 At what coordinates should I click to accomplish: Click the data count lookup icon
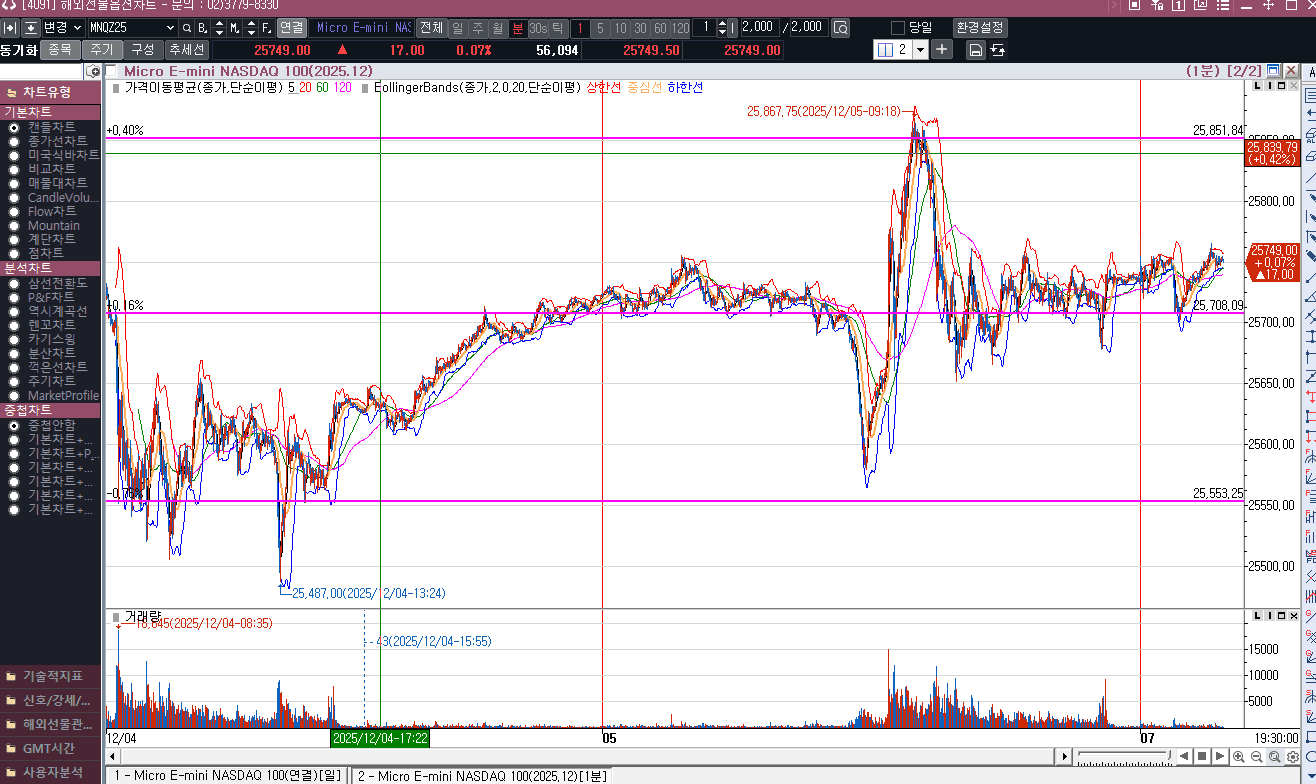coord(840,28)
